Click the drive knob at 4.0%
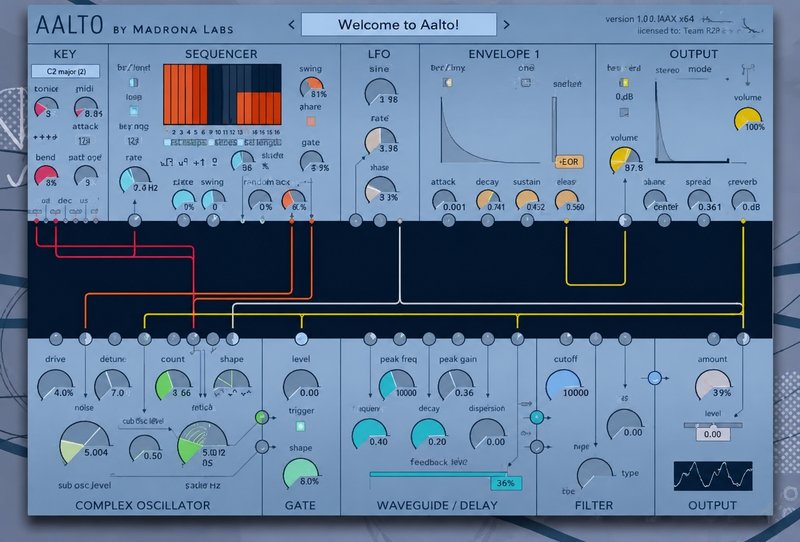Image resolution: width=800 pixels, height=542 pixels. click(x=55, y=385)
